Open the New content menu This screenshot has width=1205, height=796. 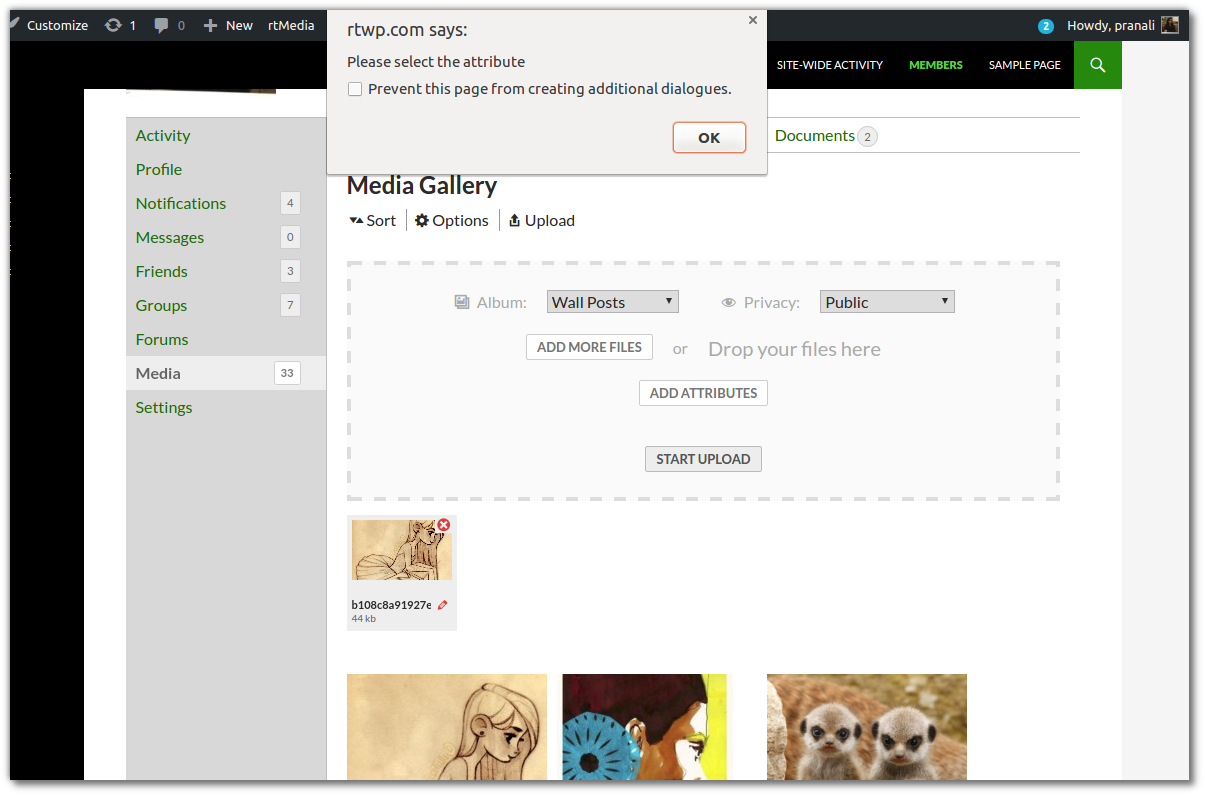point(228,25)
